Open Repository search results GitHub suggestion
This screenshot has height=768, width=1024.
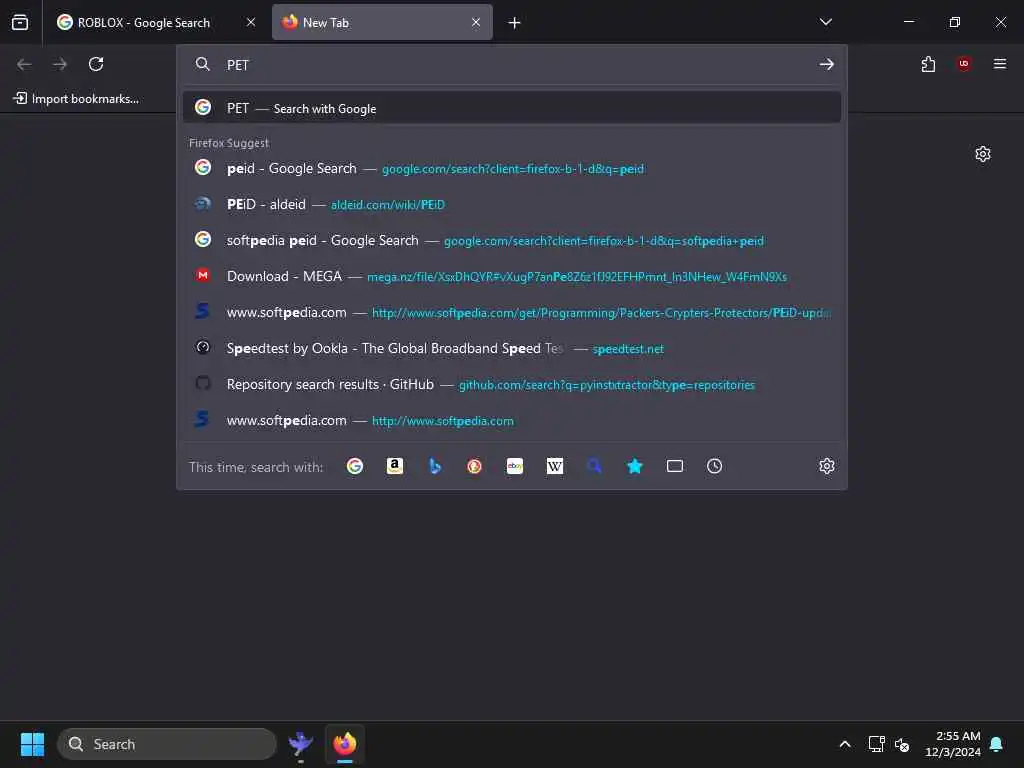pos(511,385)
